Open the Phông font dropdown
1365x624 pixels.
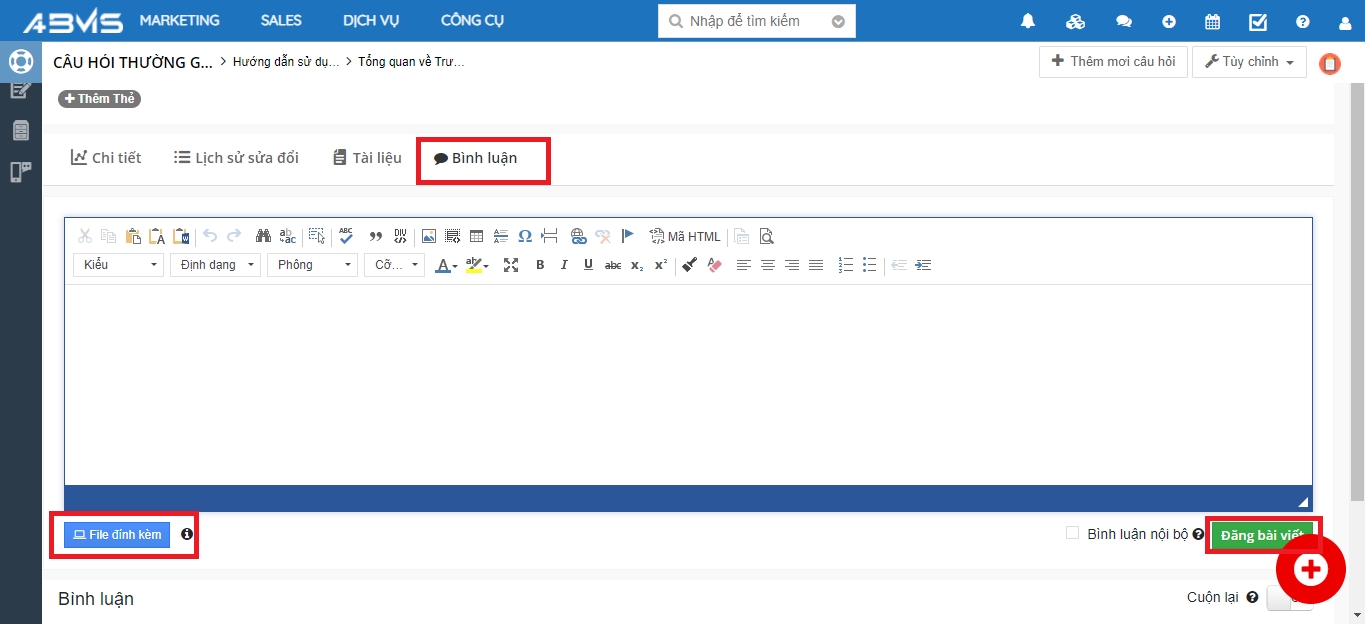[x=312, y=265]
